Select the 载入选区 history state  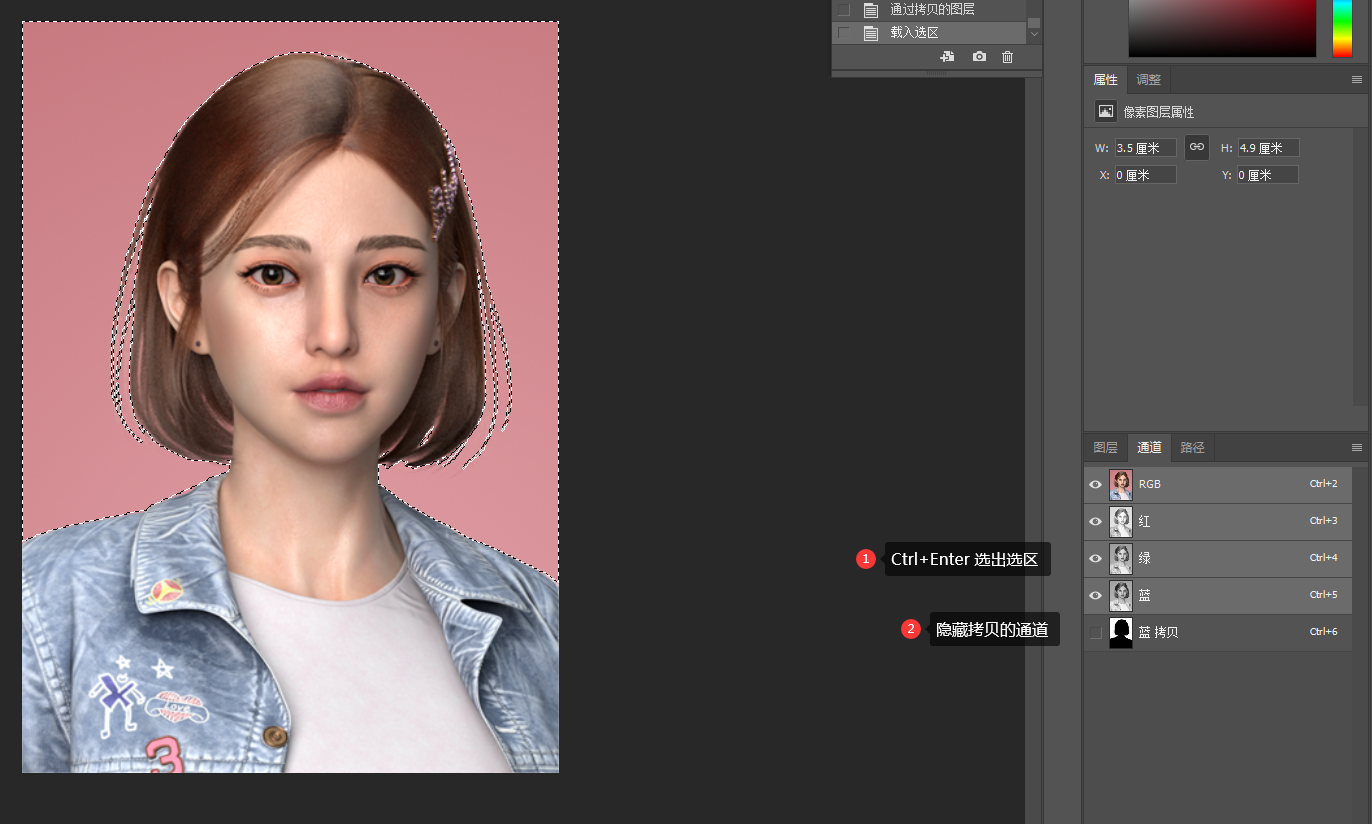pos(914,33)
